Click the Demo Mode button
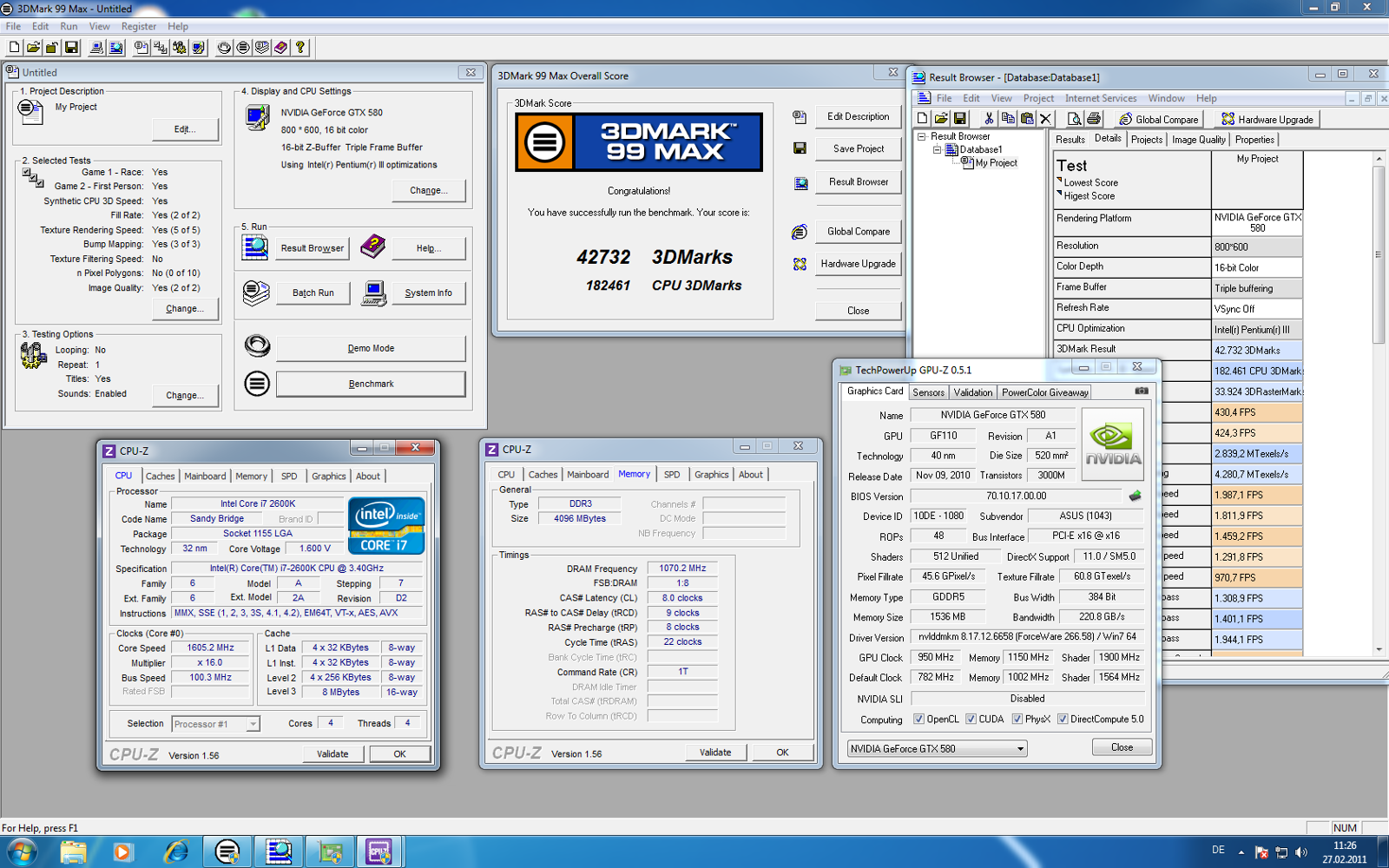Screen dimensions: 1389x868 tap(371, 348)
